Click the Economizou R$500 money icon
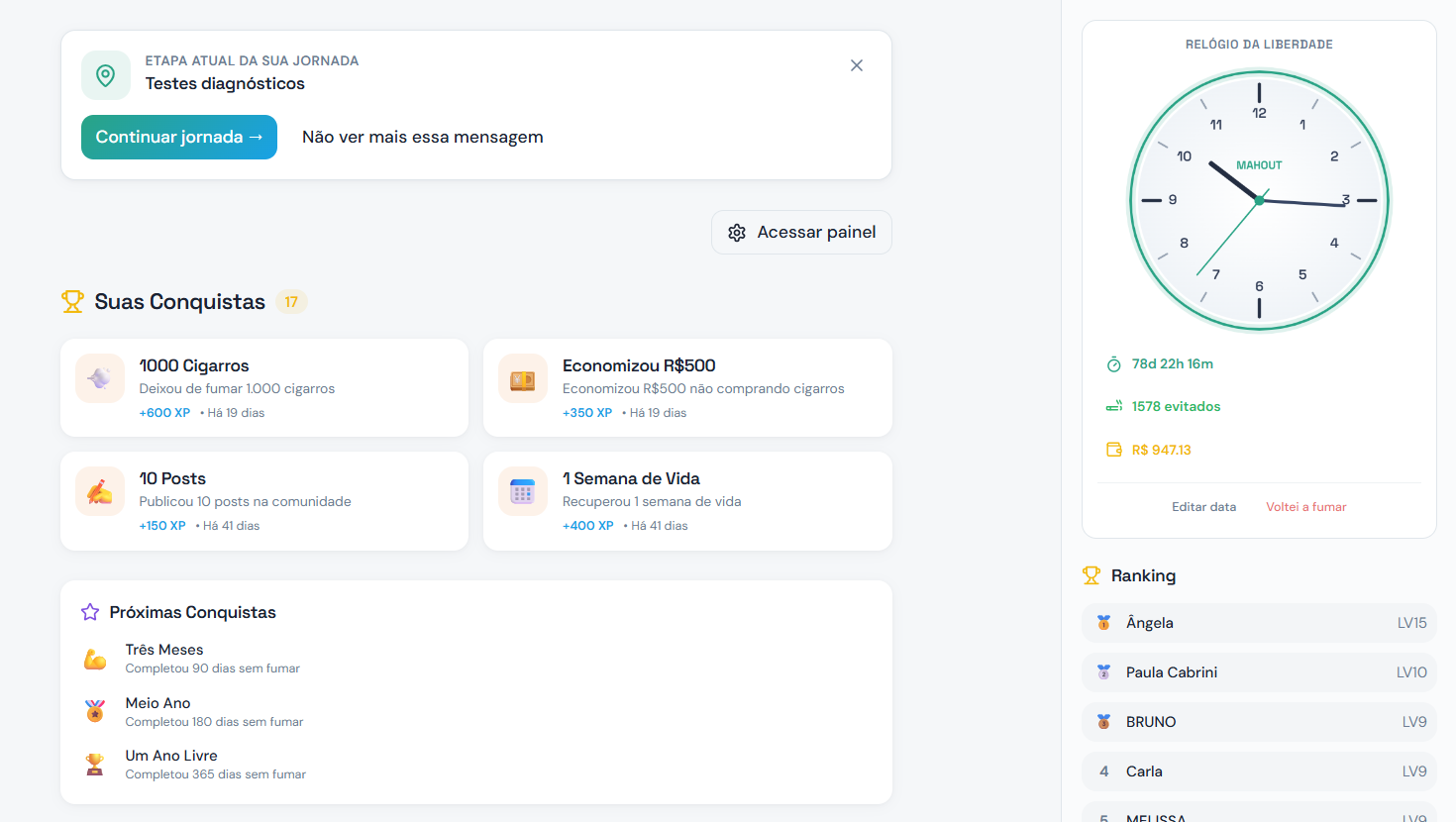Screen dimensions: 1456x822 (x=523, y=378)
